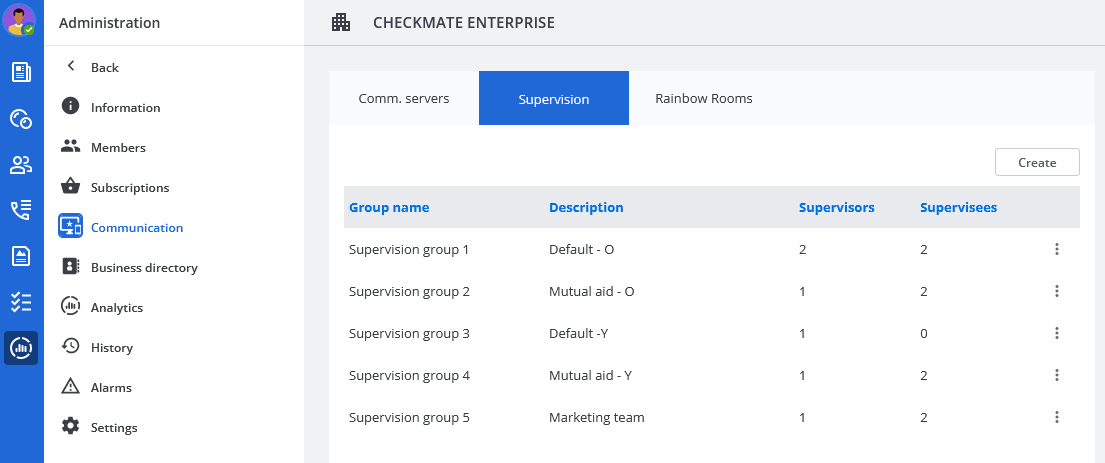This screenshot has height=463, width=1105.
Task: Open the user avatar profile menu
Action: pyautogui.click(x=20, y=20)
